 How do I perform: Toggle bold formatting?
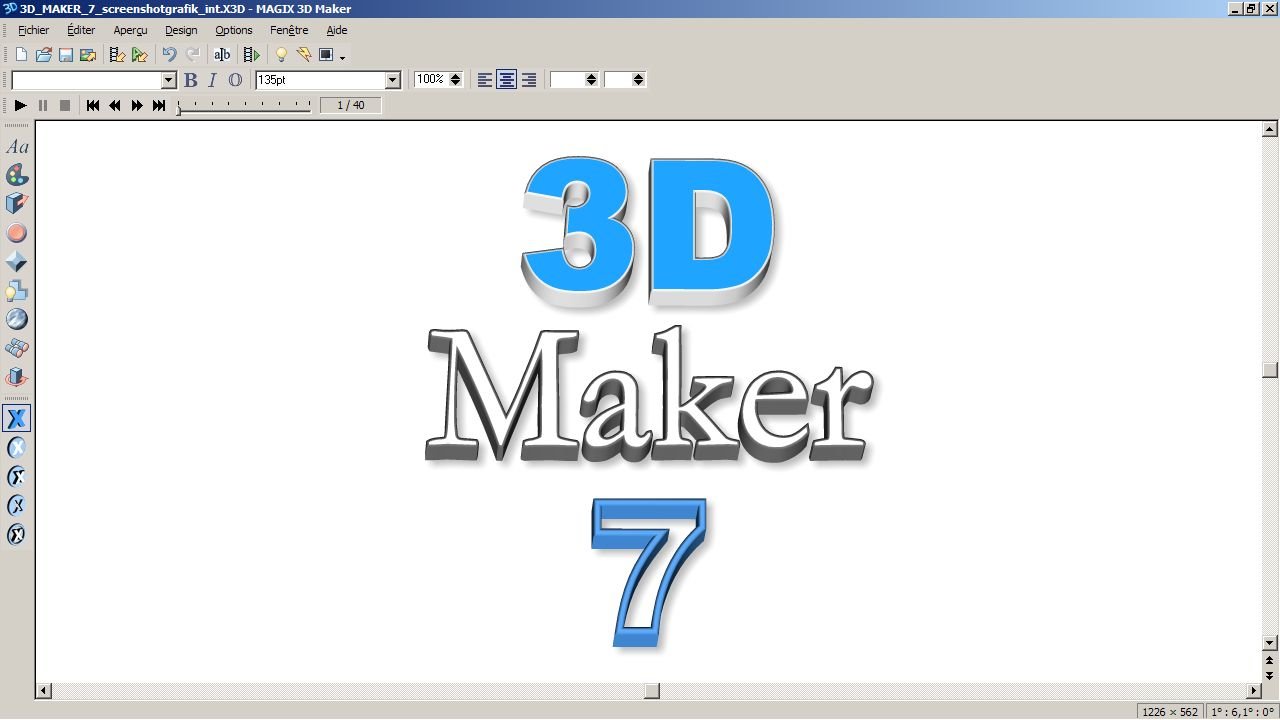(191, 80)
